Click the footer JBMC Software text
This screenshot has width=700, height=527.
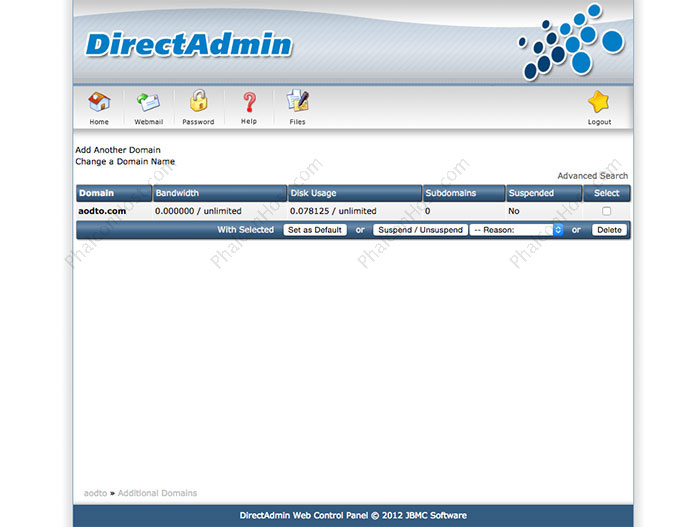coord(436,515)
